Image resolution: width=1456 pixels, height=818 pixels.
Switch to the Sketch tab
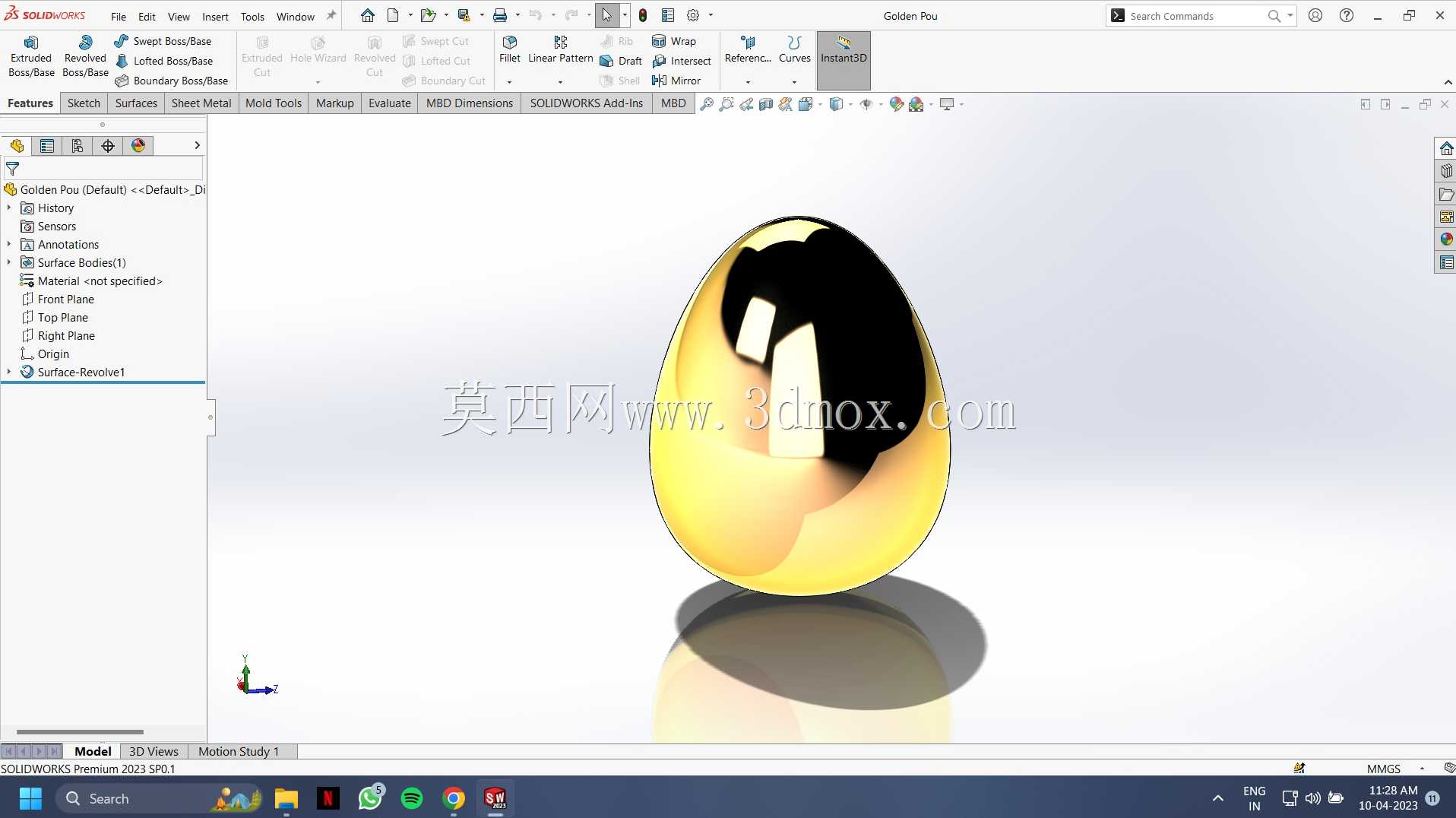coord(84,103)
